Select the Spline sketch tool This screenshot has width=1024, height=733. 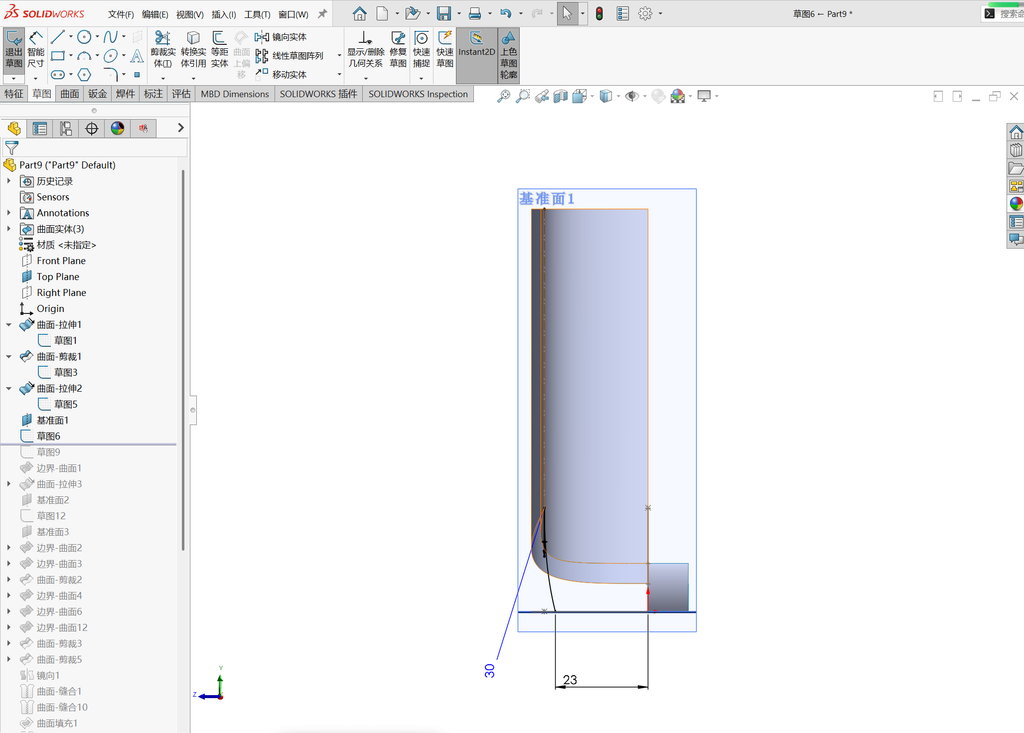[x=110, y=37]
